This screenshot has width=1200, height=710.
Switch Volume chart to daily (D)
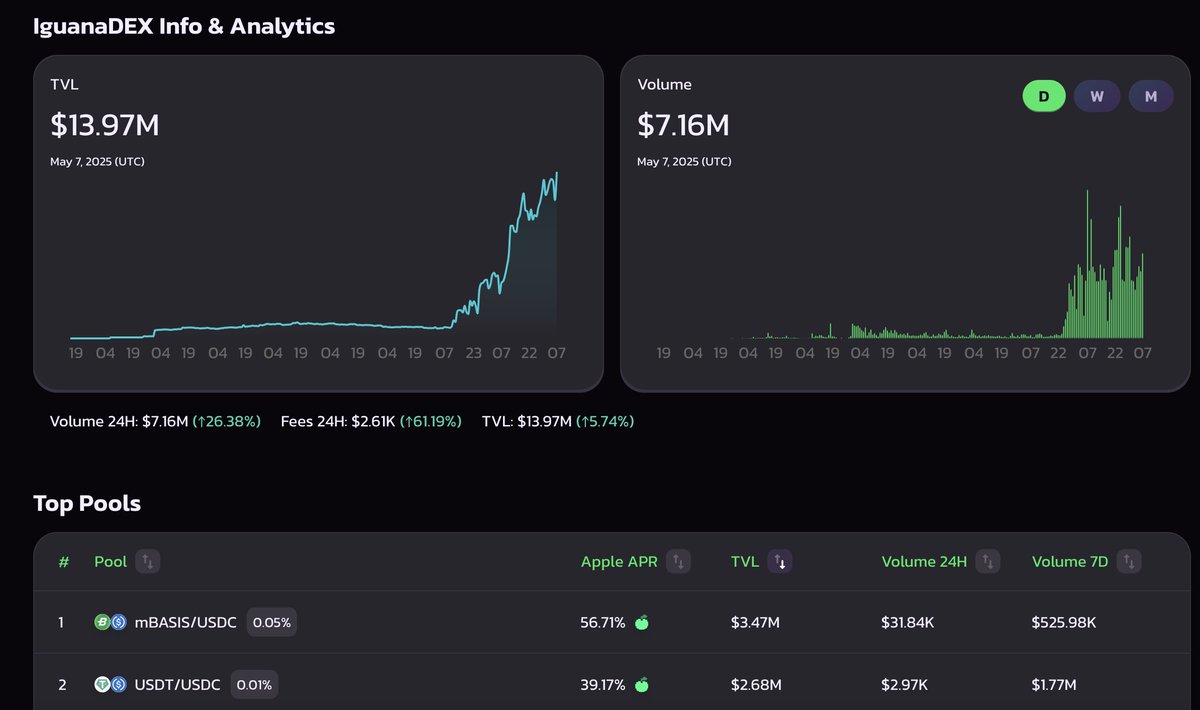pyautogui.click(x=1044, y=96)
